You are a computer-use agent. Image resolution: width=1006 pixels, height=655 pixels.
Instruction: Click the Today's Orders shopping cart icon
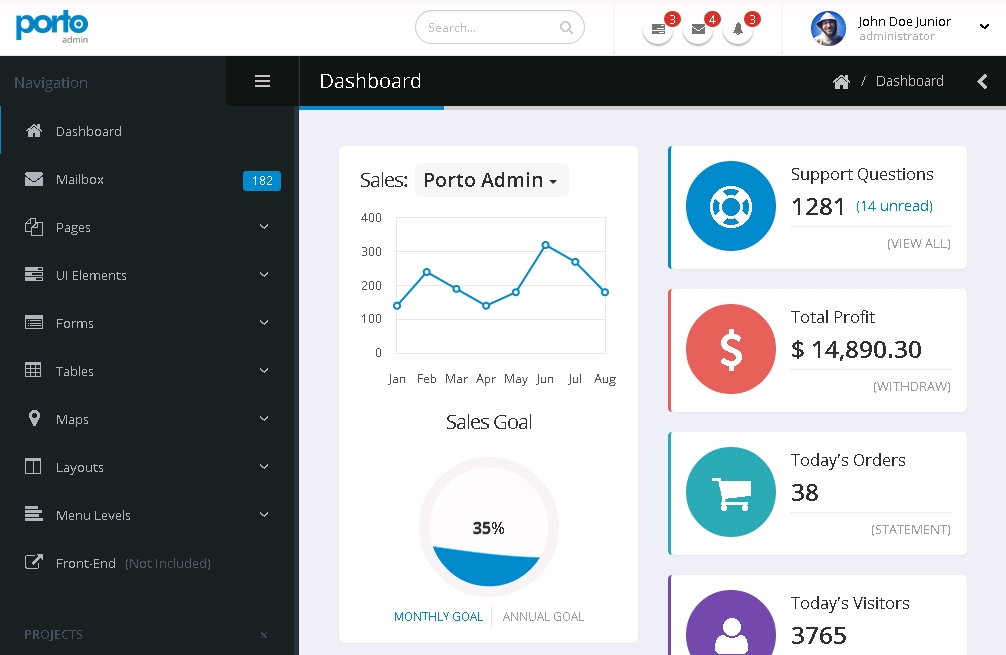click(x=730, y=492)
